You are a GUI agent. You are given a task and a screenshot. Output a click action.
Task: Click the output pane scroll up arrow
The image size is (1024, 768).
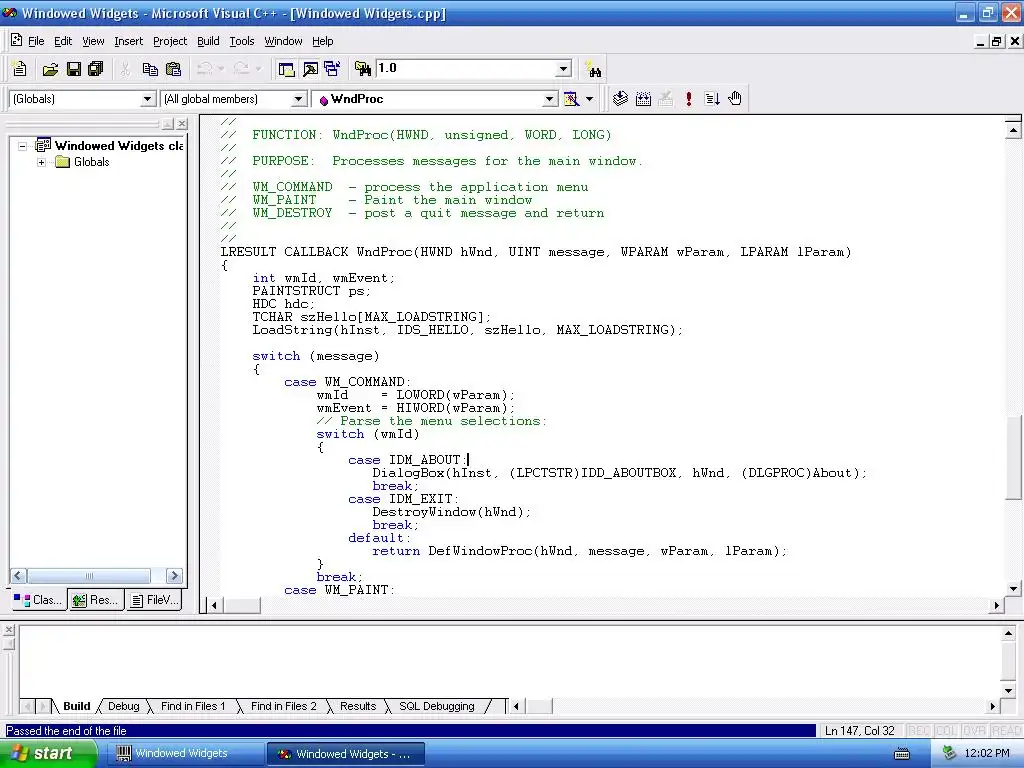pos(1008,633)
